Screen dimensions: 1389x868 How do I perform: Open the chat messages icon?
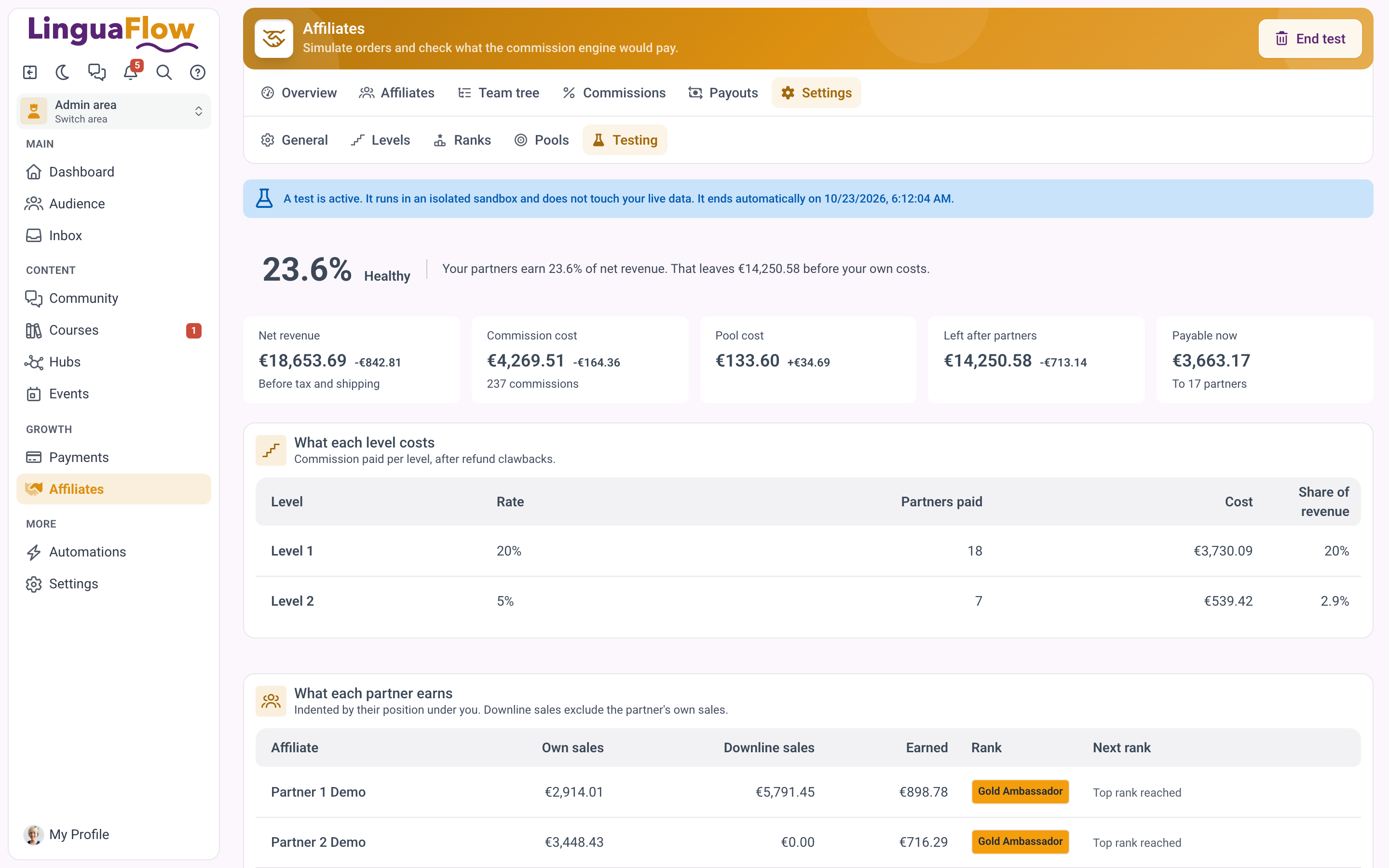pos(96,72)
